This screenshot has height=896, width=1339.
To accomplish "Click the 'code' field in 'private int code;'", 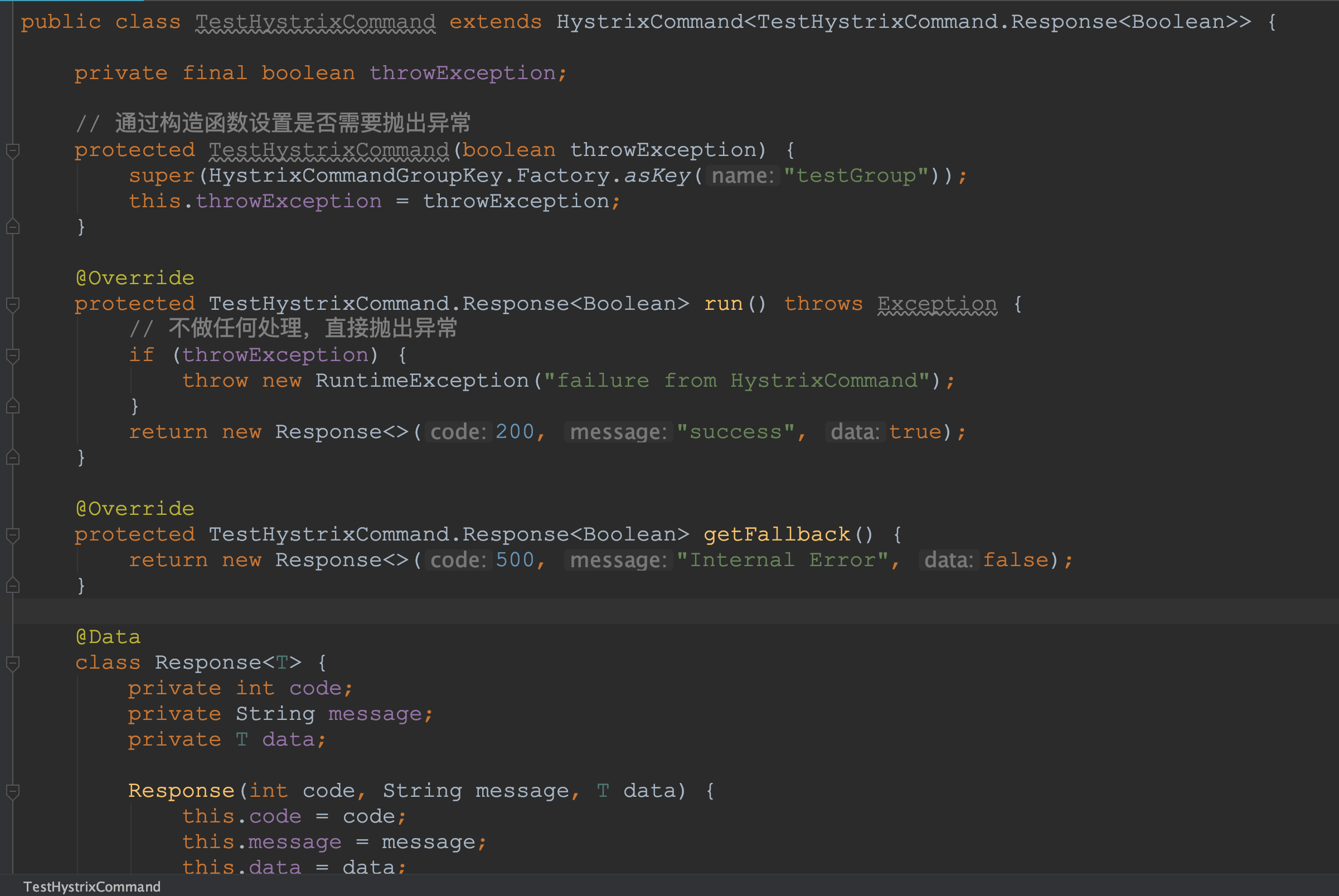I will pos(316,689).
